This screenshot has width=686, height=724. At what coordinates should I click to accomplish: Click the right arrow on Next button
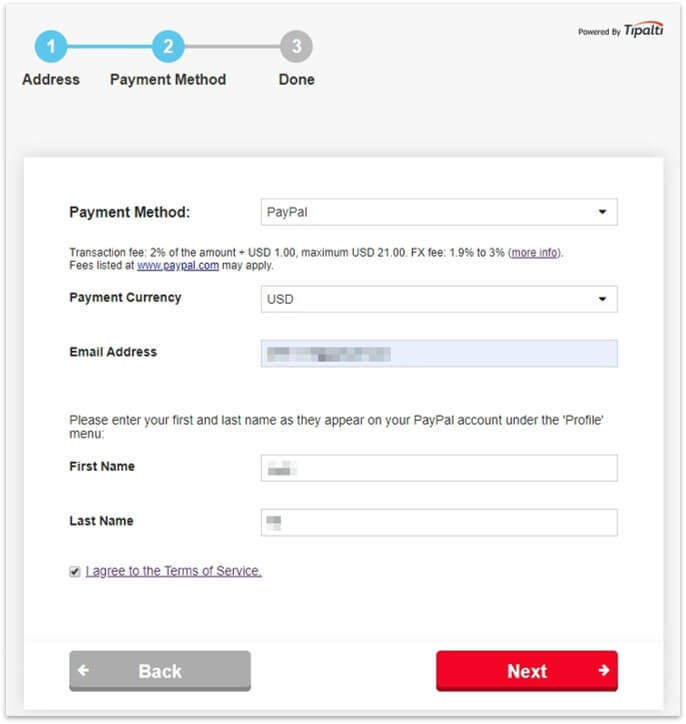pyautogui.click(x=603, y=671)
